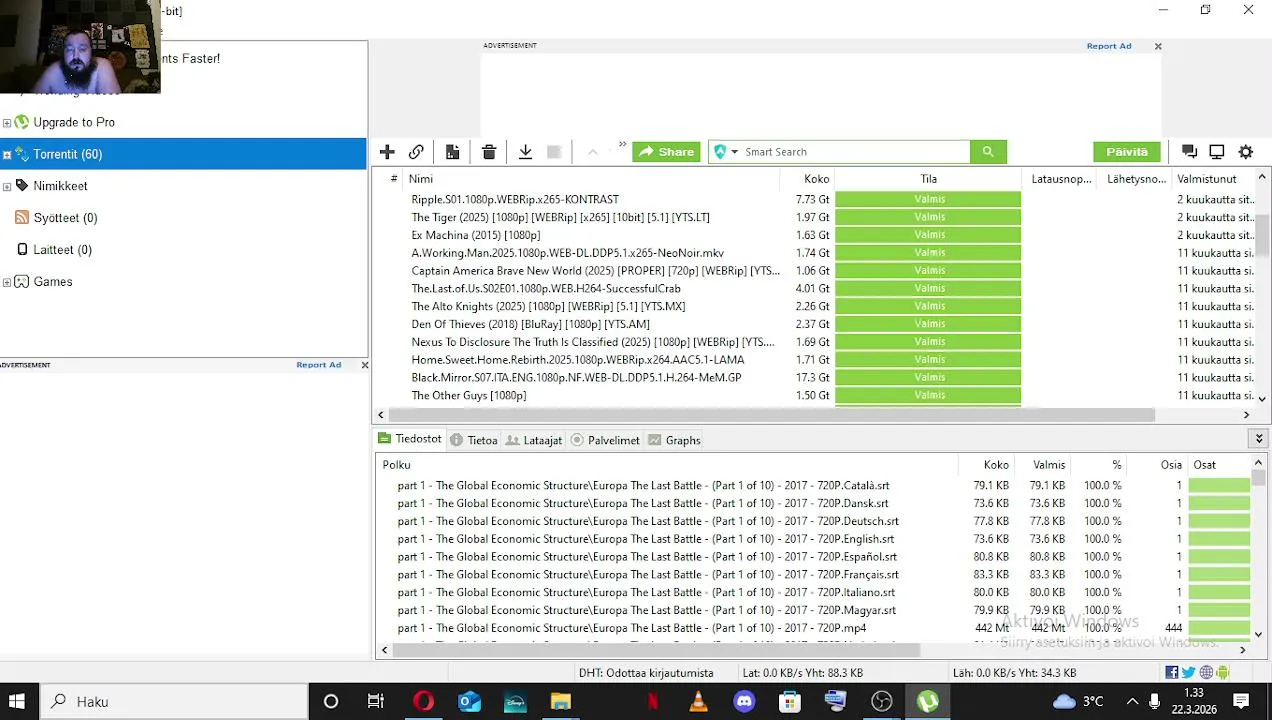Expand the Torrentit (60) tree node
The height and width of the screenshot is (720, 1272).
tap(7, 155)
